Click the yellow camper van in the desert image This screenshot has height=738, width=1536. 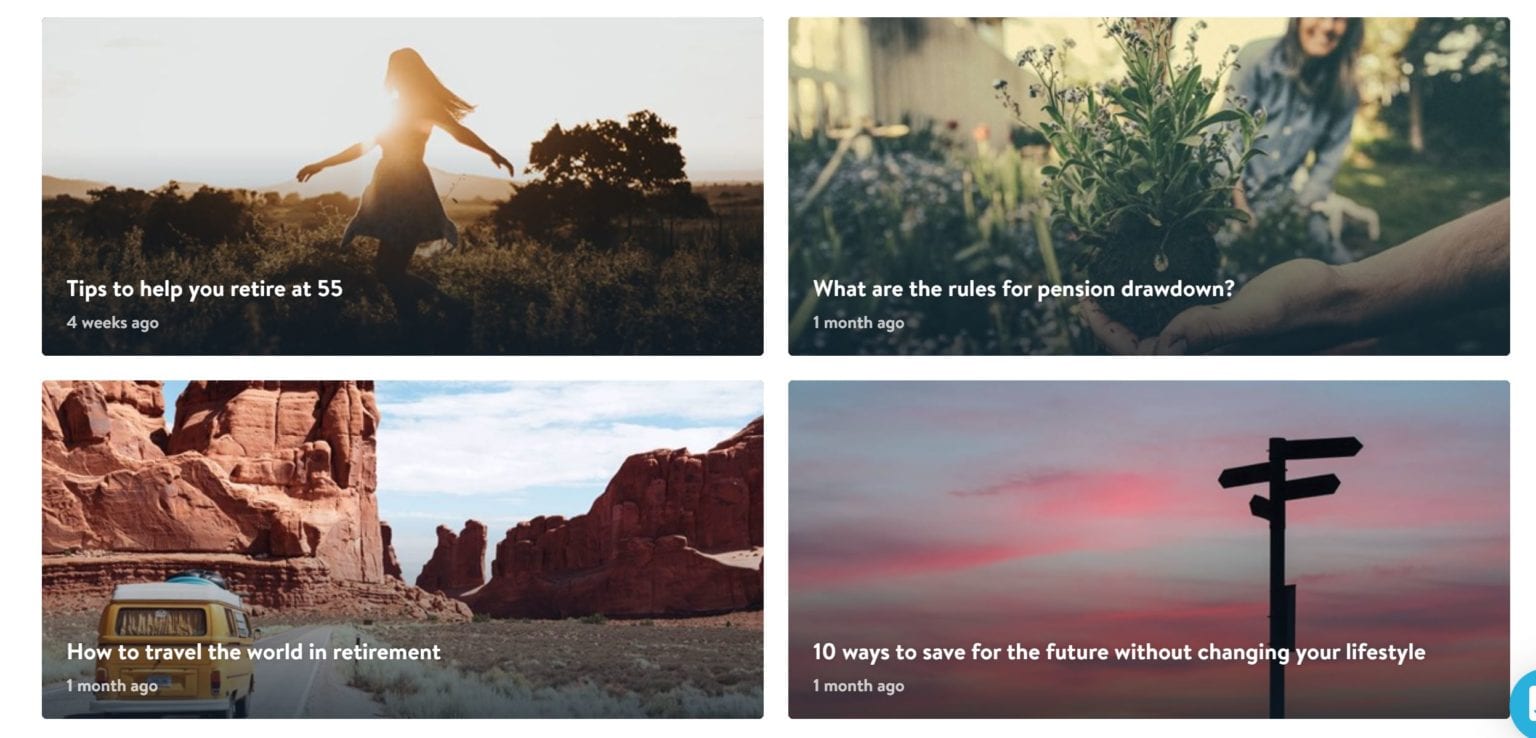[177, 643]
